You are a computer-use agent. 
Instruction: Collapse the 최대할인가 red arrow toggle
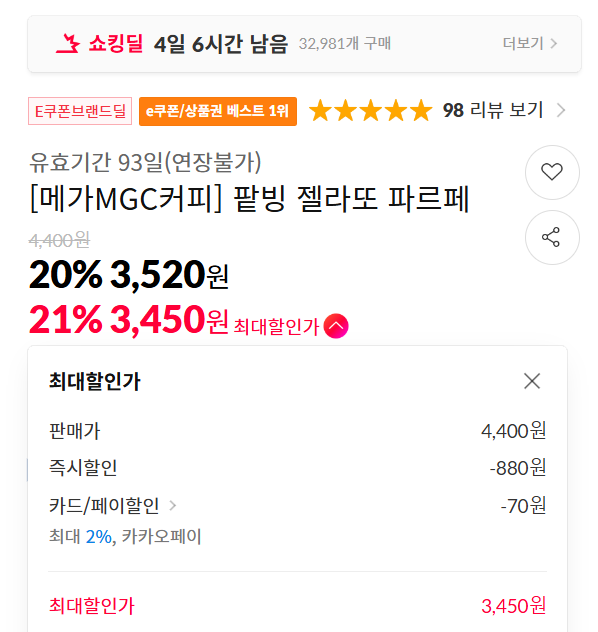[336, 326]
